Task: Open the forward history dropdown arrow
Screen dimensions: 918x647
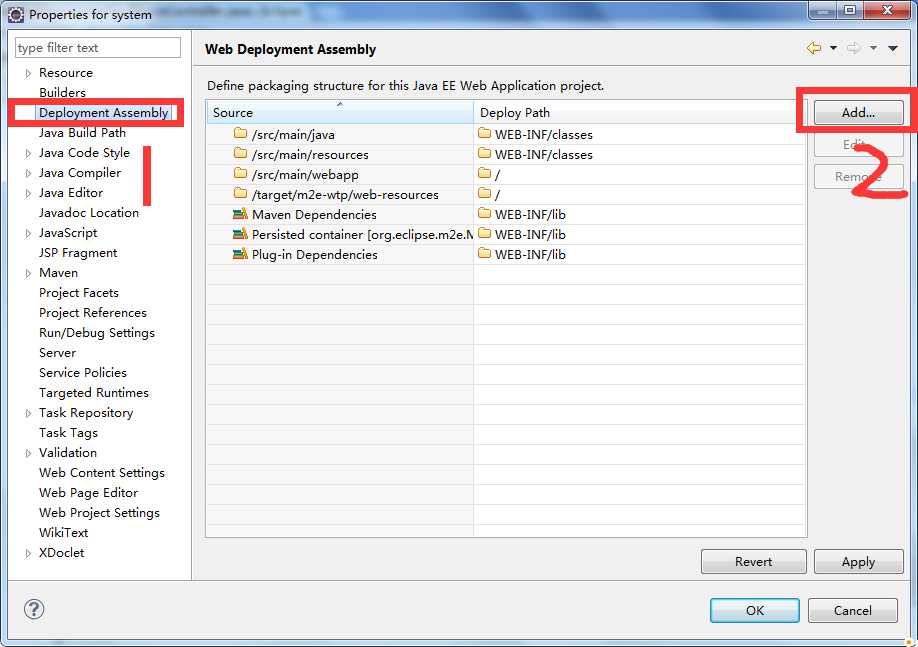Action: click(x=873, y=48)
